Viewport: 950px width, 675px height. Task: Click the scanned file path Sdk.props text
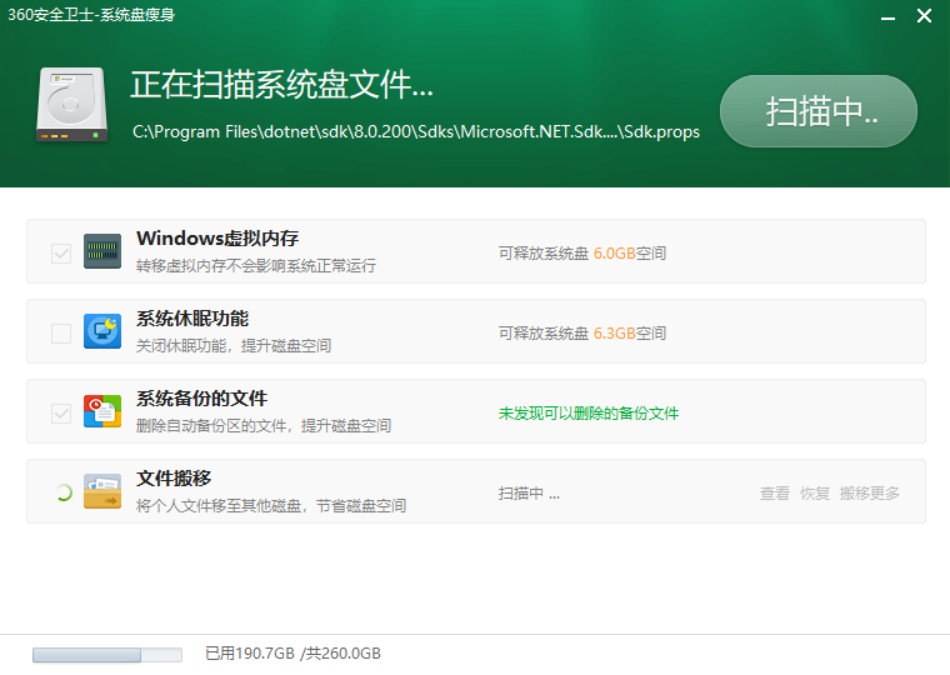416,131
